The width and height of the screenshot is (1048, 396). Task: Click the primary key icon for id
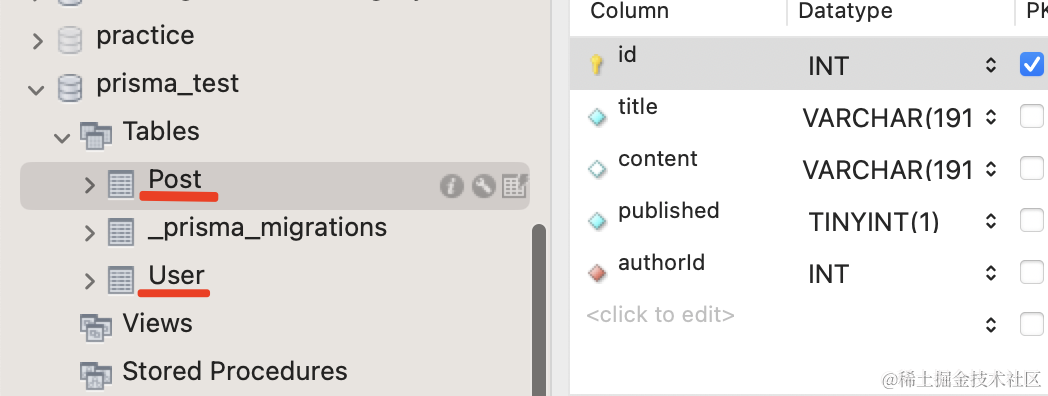[x=597, y=65]
